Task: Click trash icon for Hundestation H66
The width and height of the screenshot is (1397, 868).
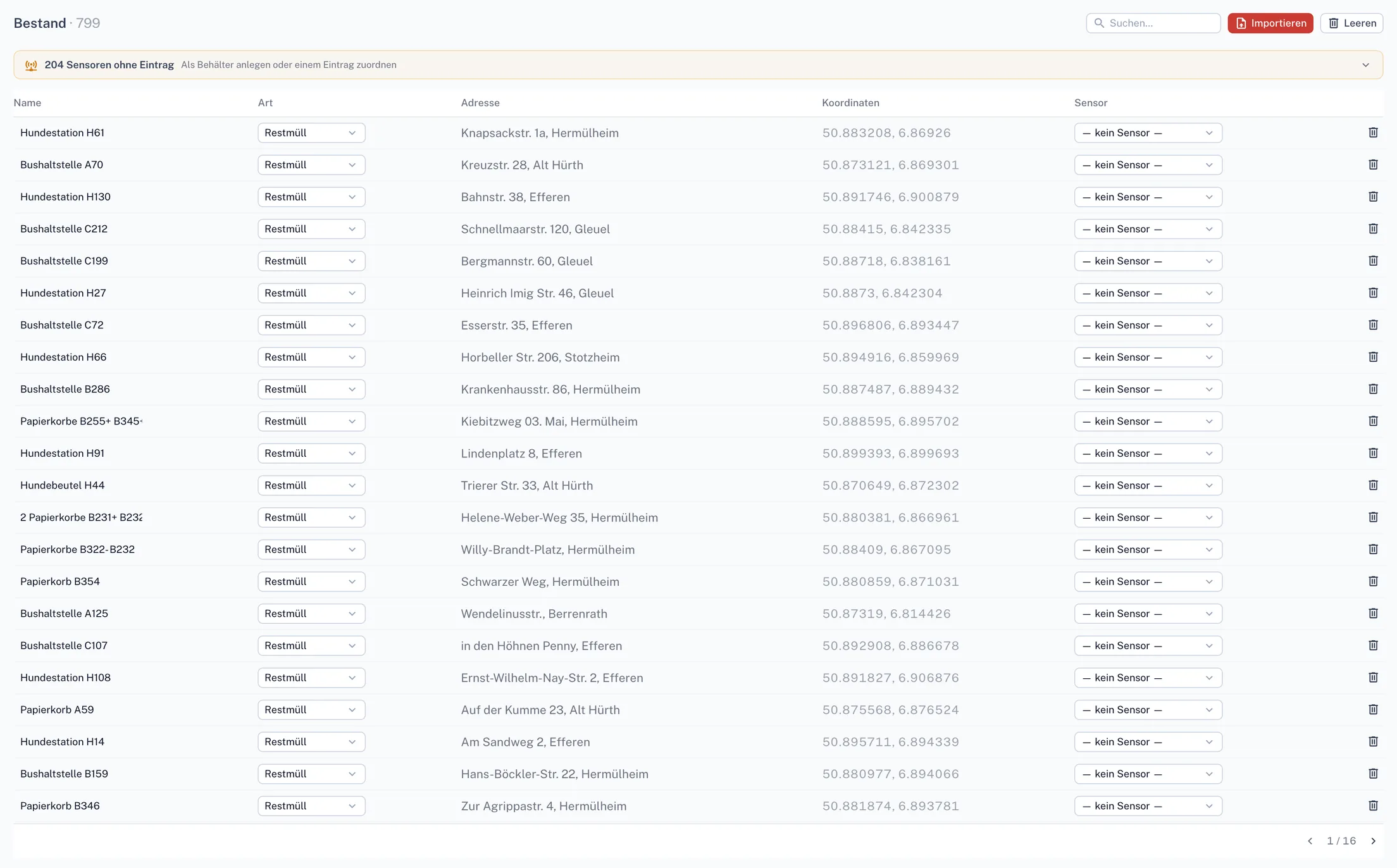Action: click(1373, 357)
